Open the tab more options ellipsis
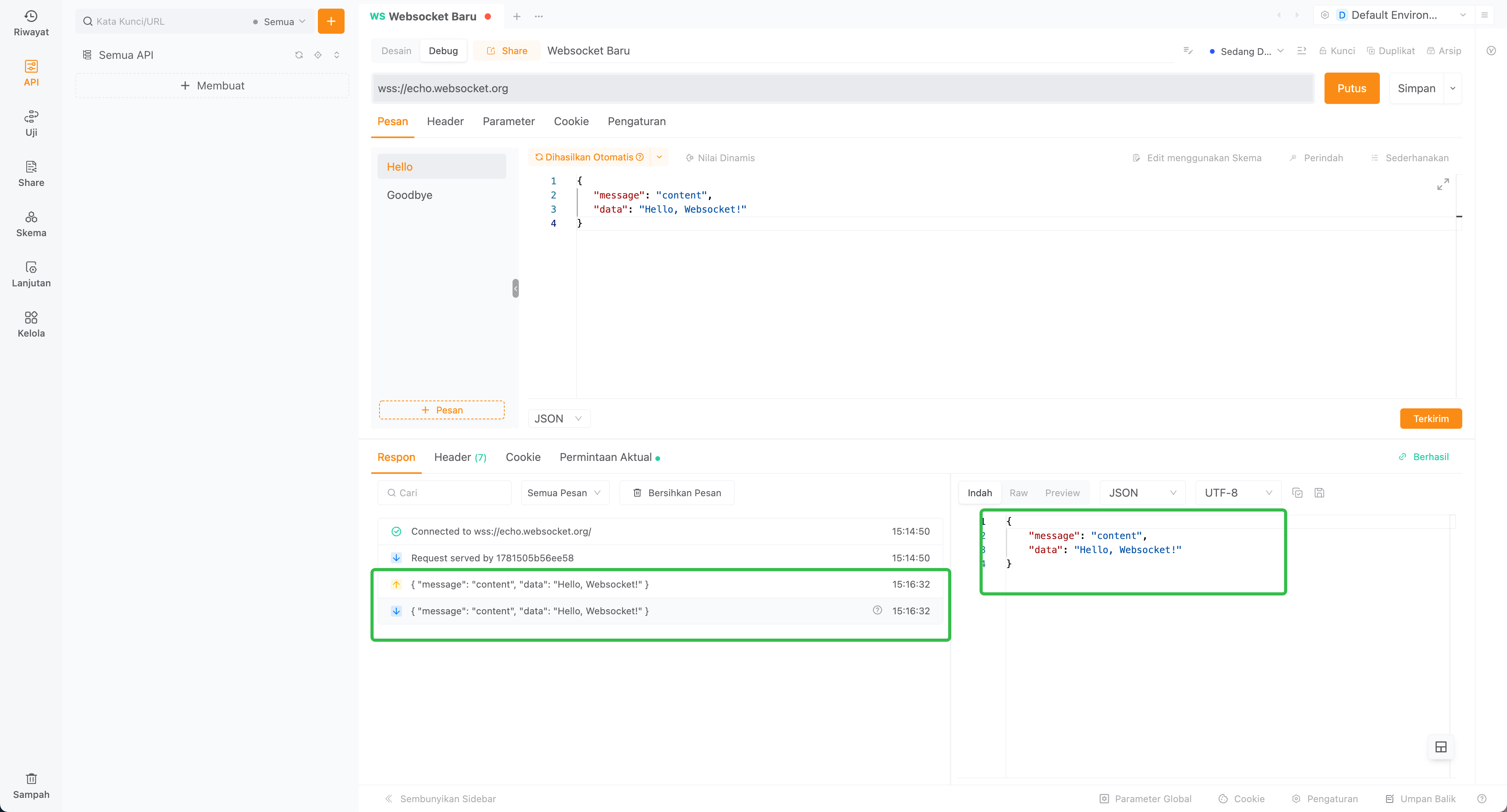Screen dimensions: 1507x812 [539, 16]
